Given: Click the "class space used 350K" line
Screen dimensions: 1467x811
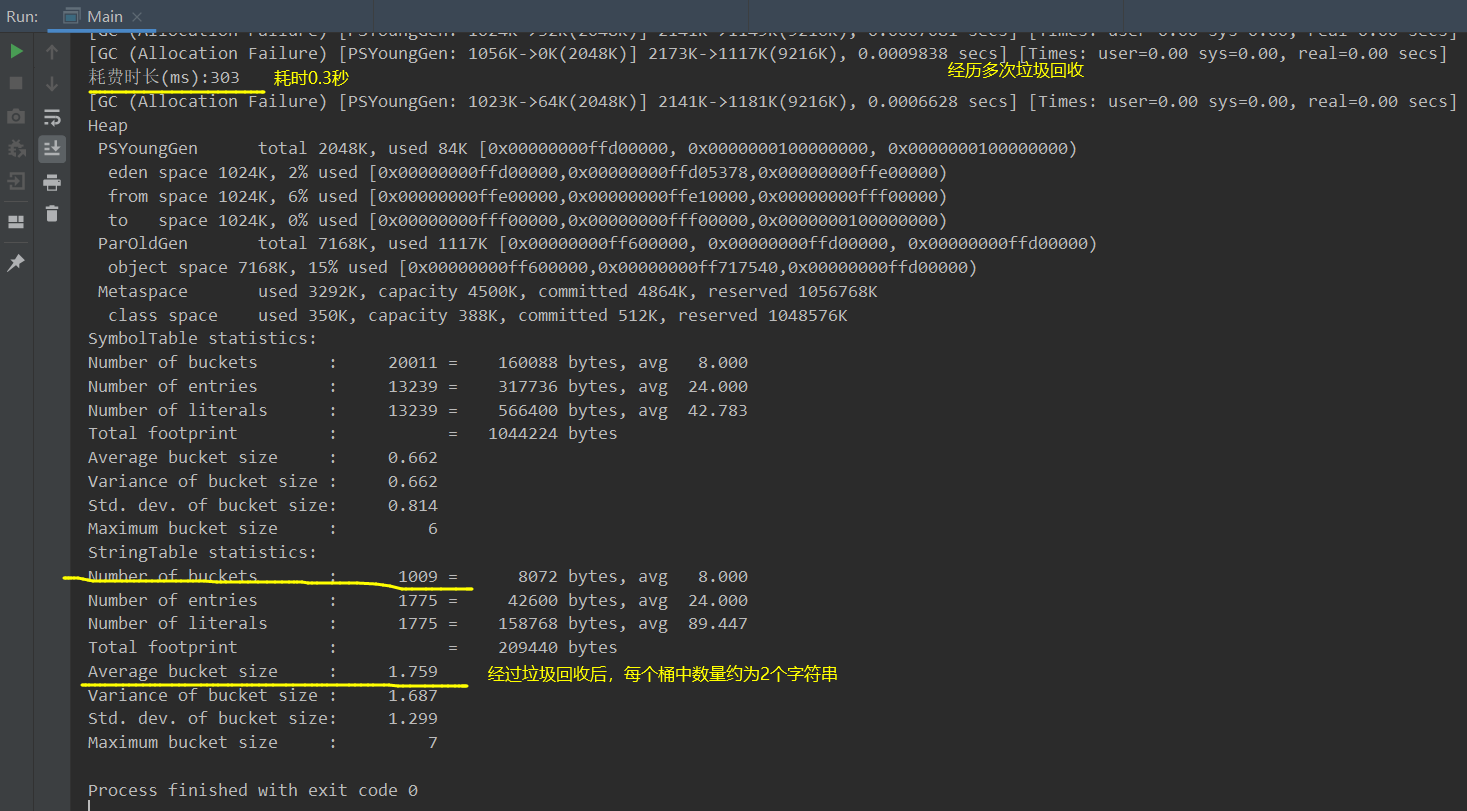Looking at the screenshot, I should tap(477, 315).
